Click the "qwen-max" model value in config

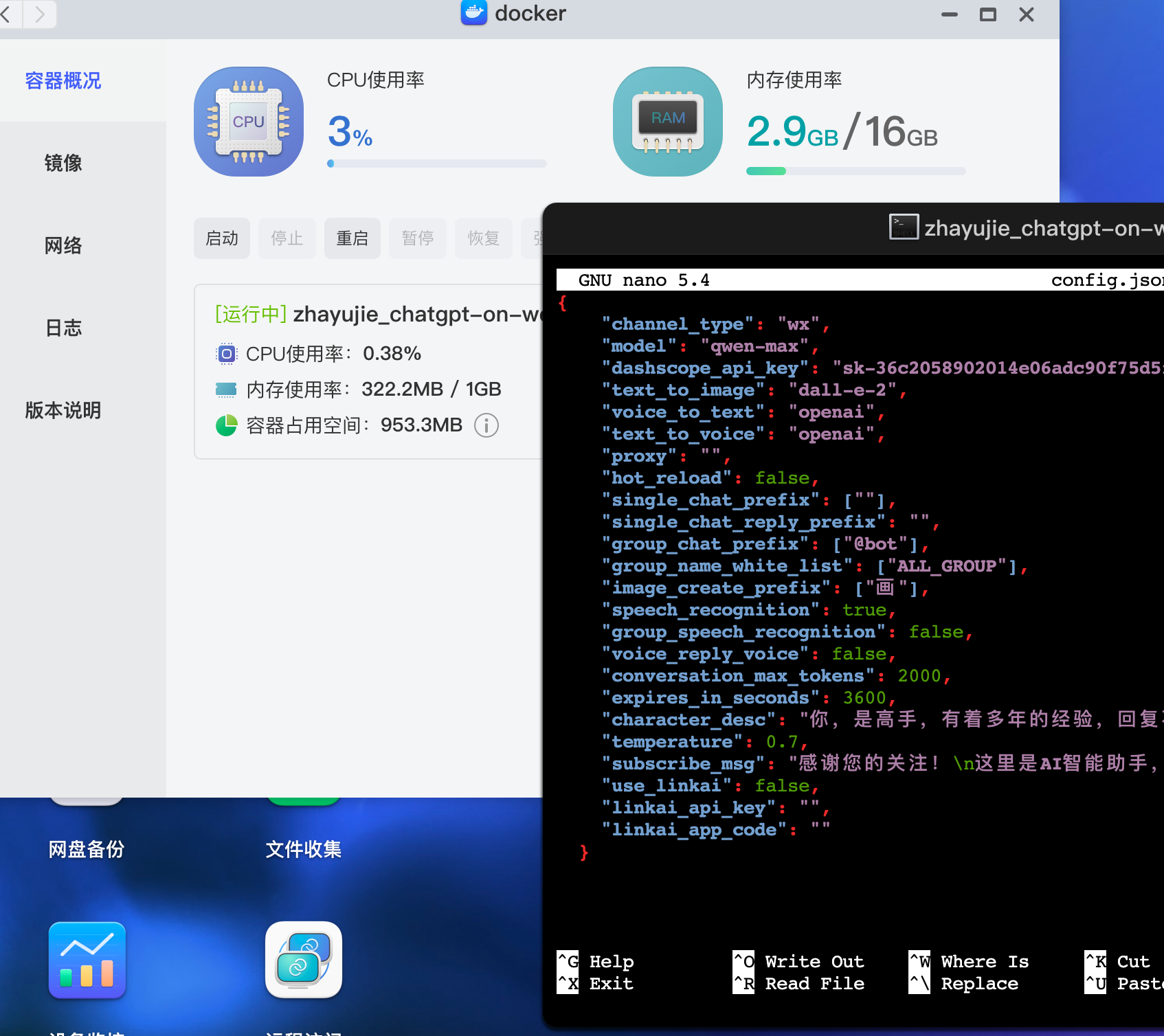[754, 346]
